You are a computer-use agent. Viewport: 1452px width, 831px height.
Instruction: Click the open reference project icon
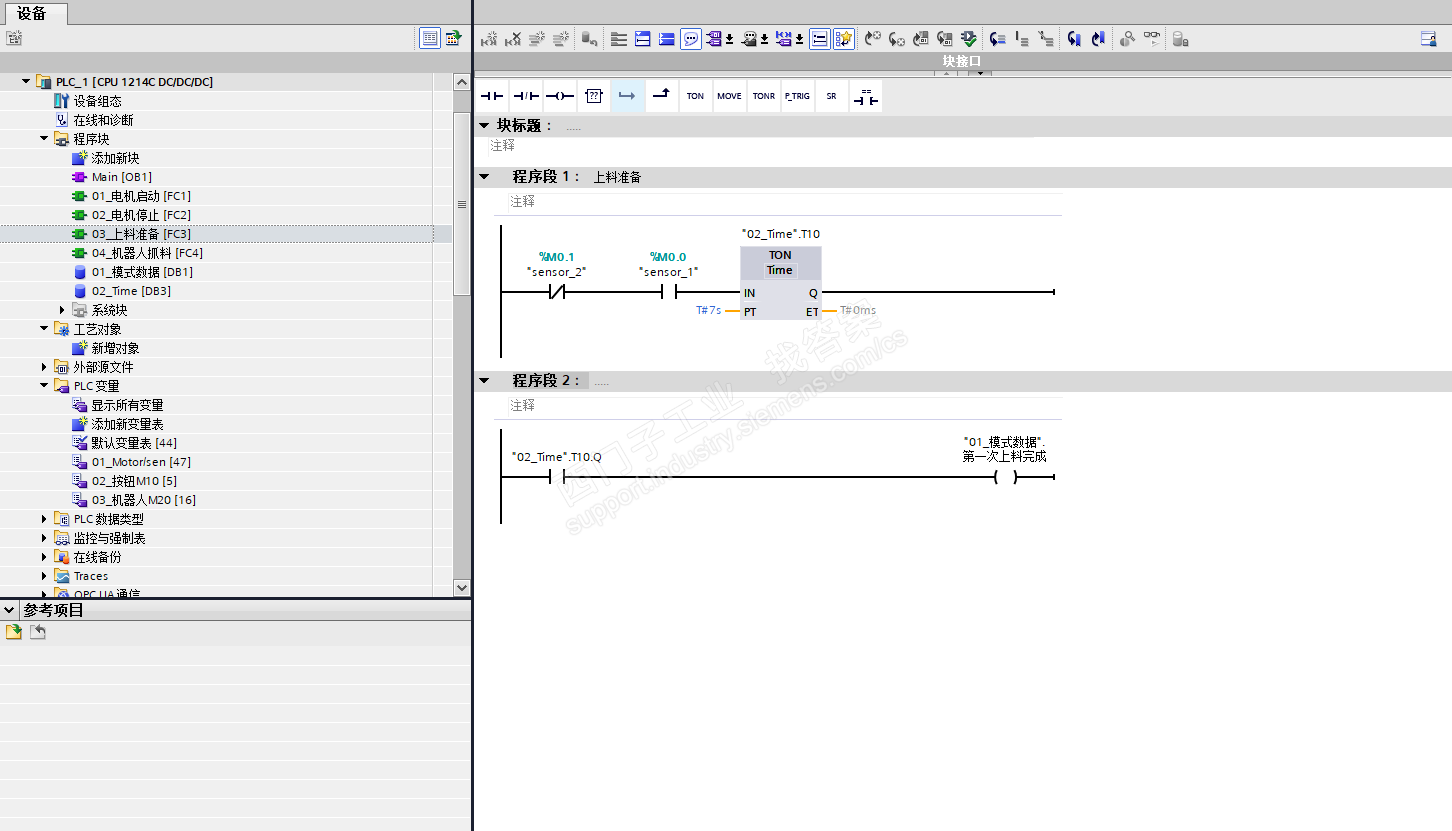click(14, 632)
